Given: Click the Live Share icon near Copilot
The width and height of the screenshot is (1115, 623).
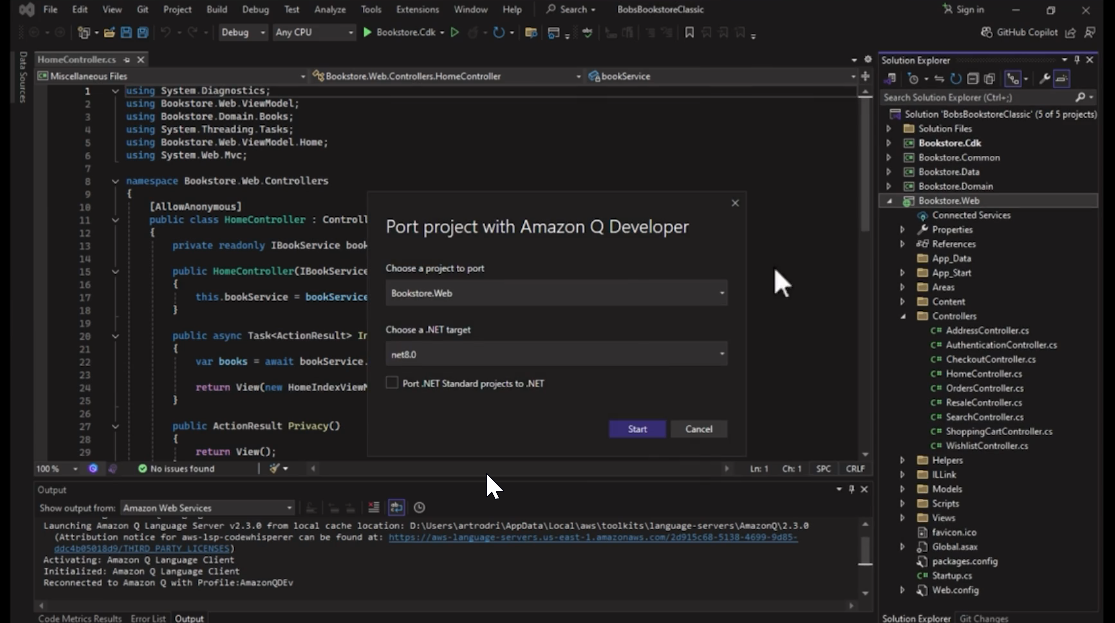Looking at the screenshot, I should [1071, 32].
